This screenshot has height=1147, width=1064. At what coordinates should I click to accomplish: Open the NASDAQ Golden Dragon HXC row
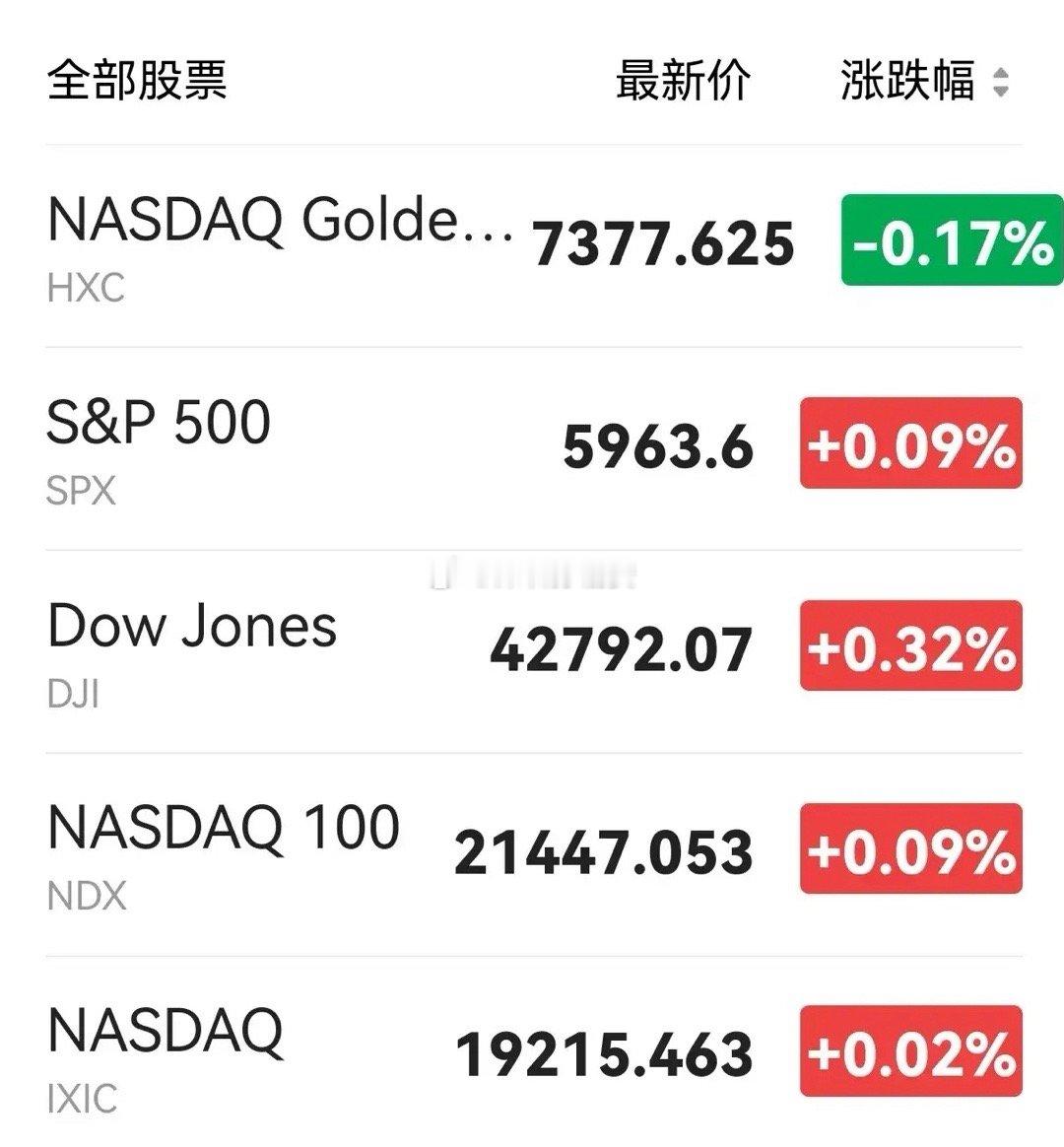click(534, 245)
